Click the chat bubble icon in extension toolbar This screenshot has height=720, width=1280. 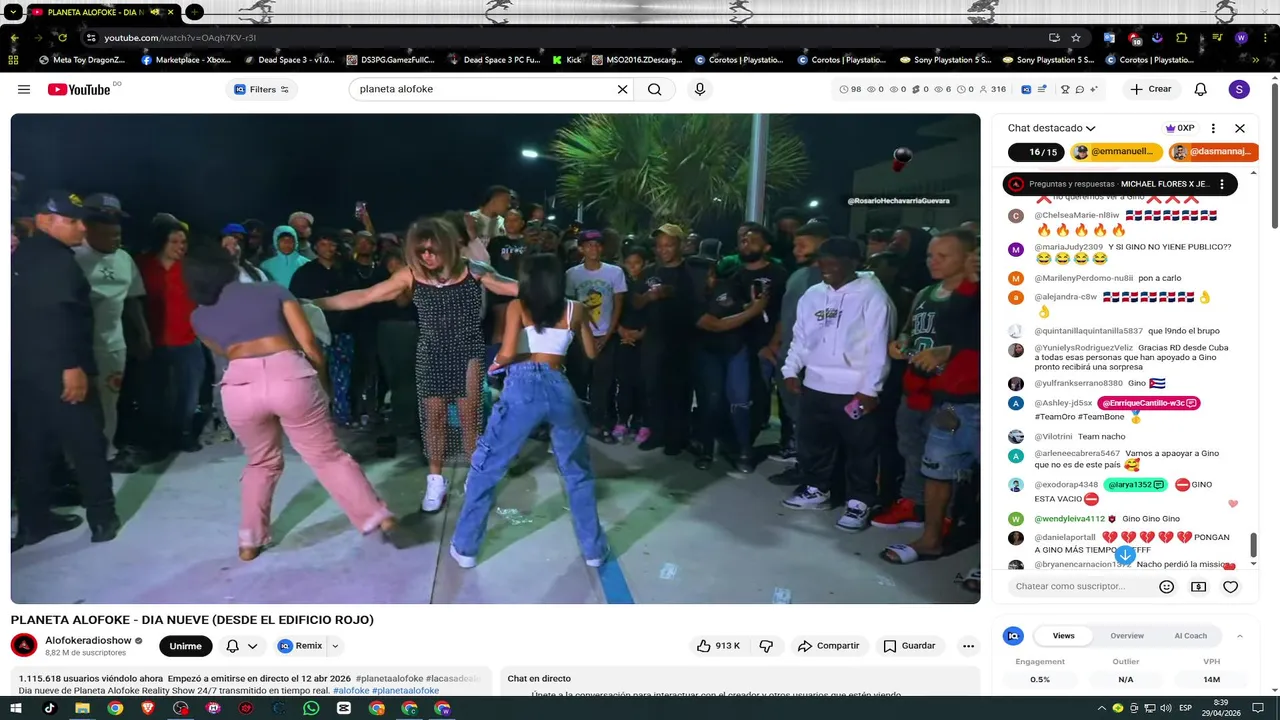click(x=1080, y=89)
